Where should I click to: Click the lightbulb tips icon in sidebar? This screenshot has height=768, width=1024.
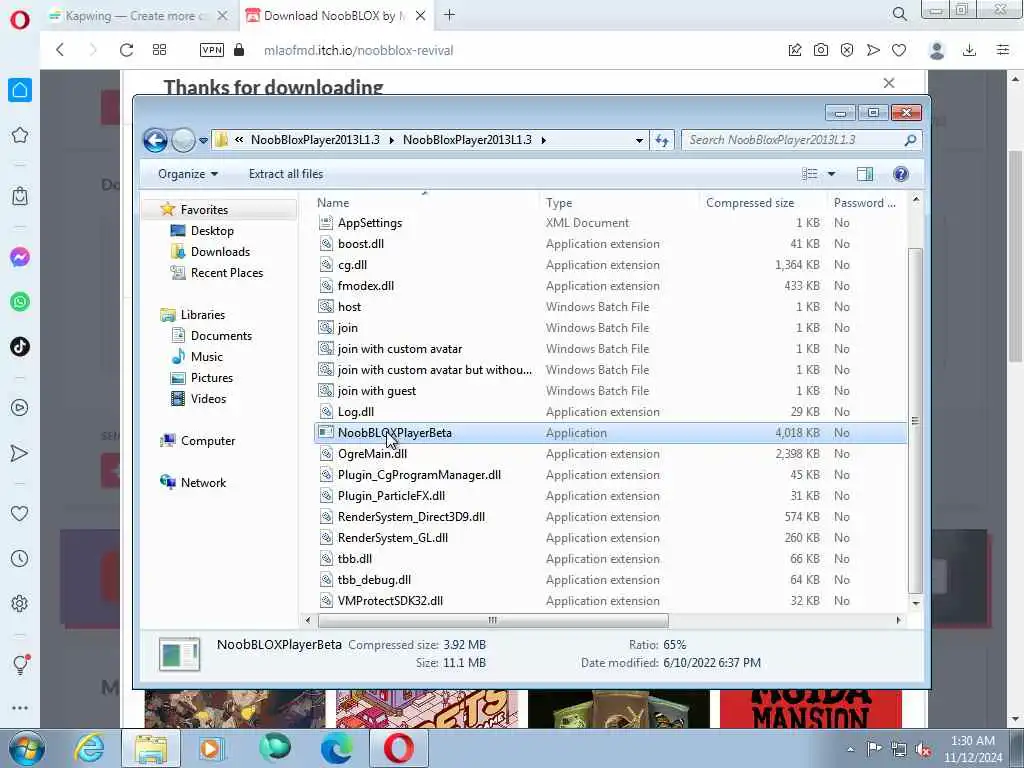click(x=20, y=664)
